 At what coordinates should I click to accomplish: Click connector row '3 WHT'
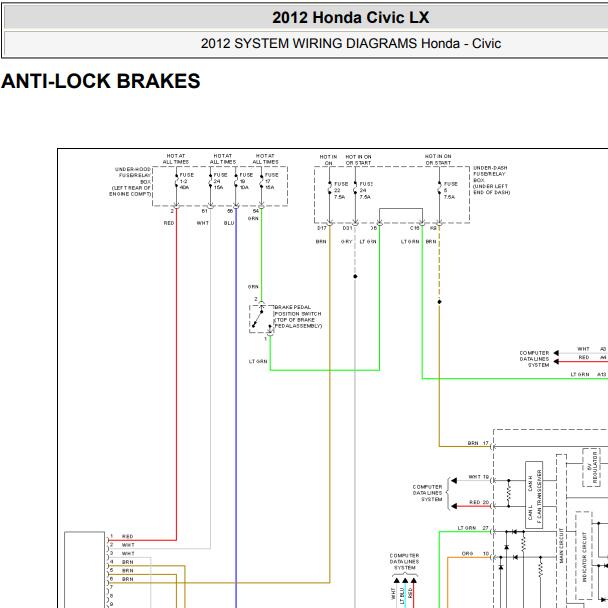coord(122,553)
